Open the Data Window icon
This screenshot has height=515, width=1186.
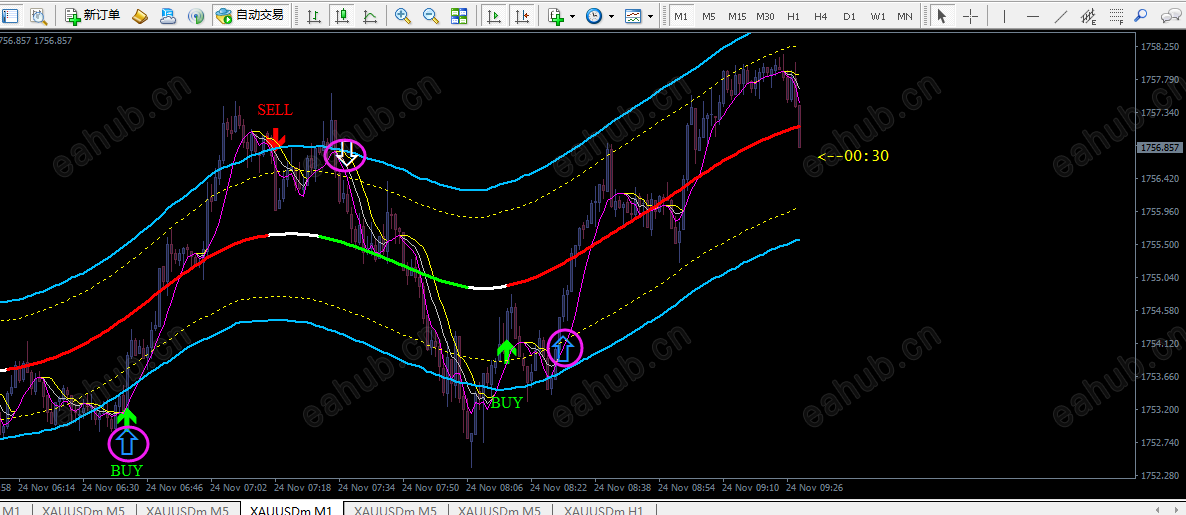pyautogui.click(x=37, y=15)
